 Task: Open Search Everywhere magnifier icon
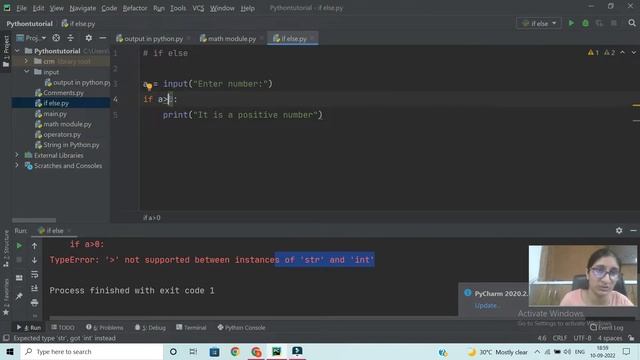[632, 23]
